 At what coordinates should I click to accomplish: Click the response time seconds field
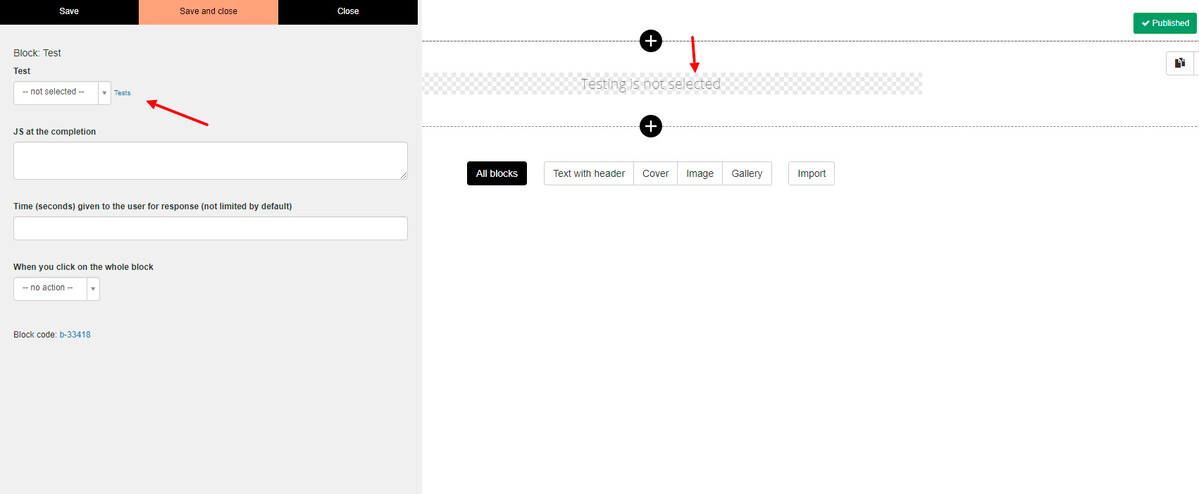tap(210, 228)
